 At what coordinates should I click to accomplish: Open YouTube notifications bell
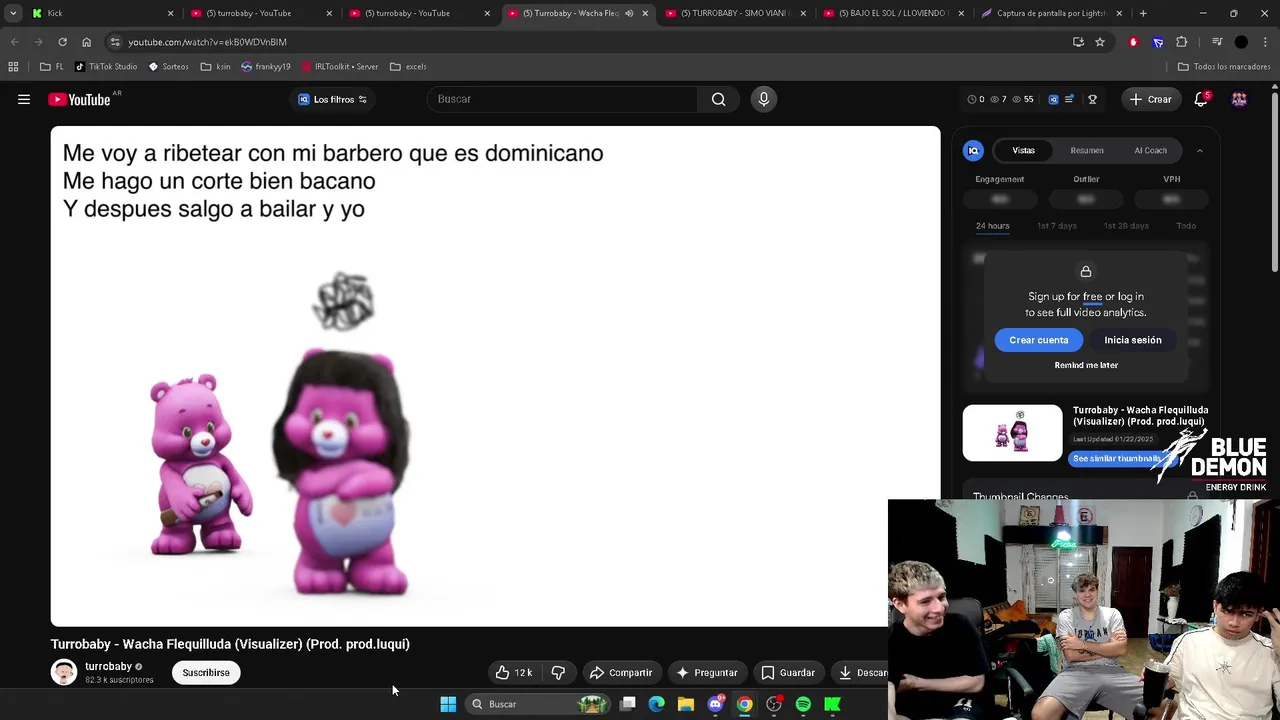click(1201, 99)
